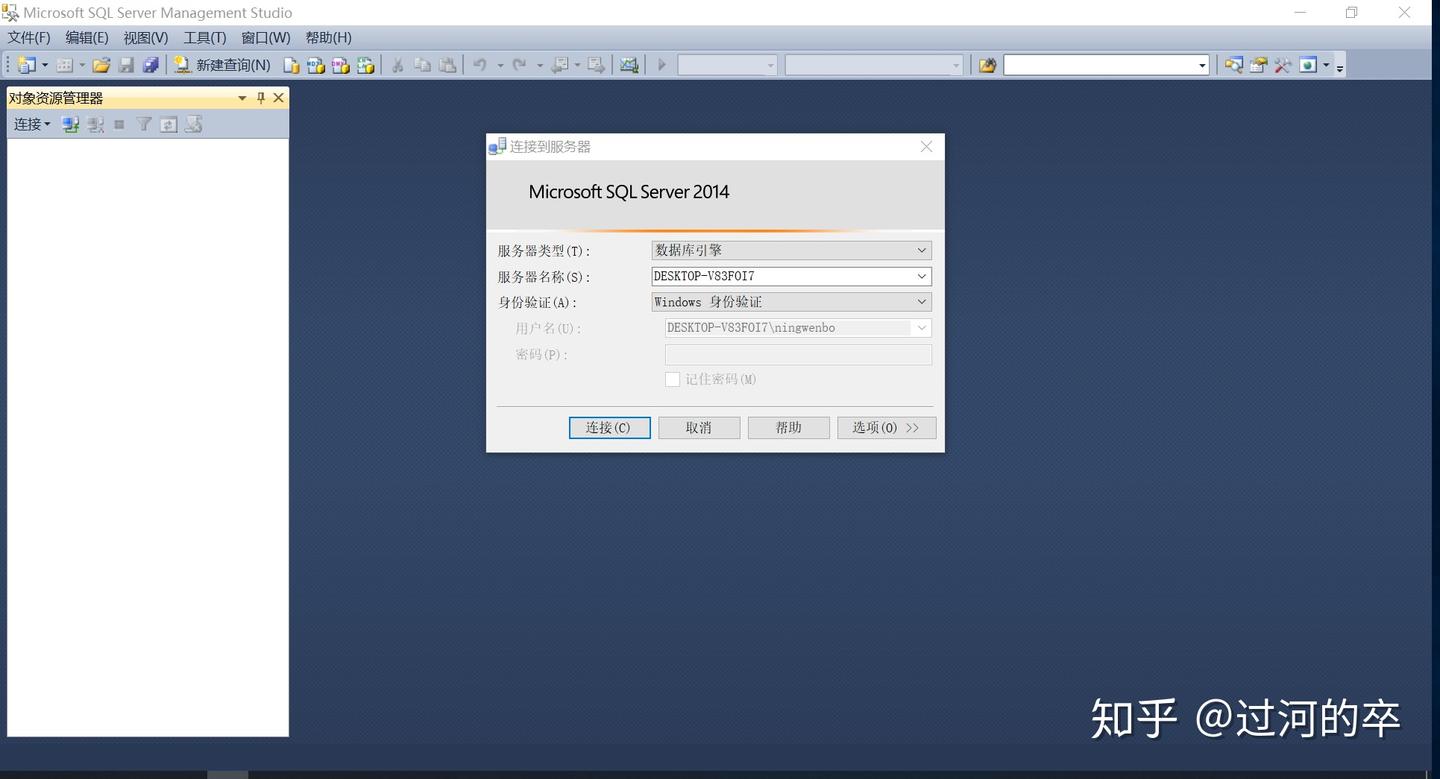This screenshot has height=779, width=1440.
Task: Open the 编辑(E) menu
Action: [87, 37]
